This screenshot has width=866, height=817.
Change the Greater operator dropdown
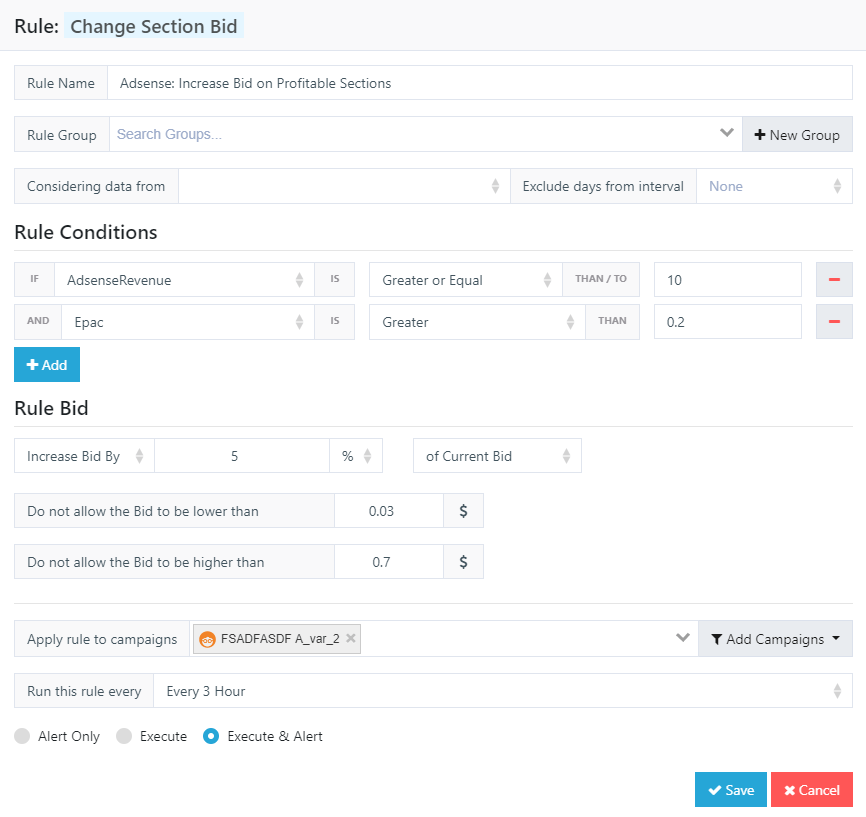pos(477,321)
